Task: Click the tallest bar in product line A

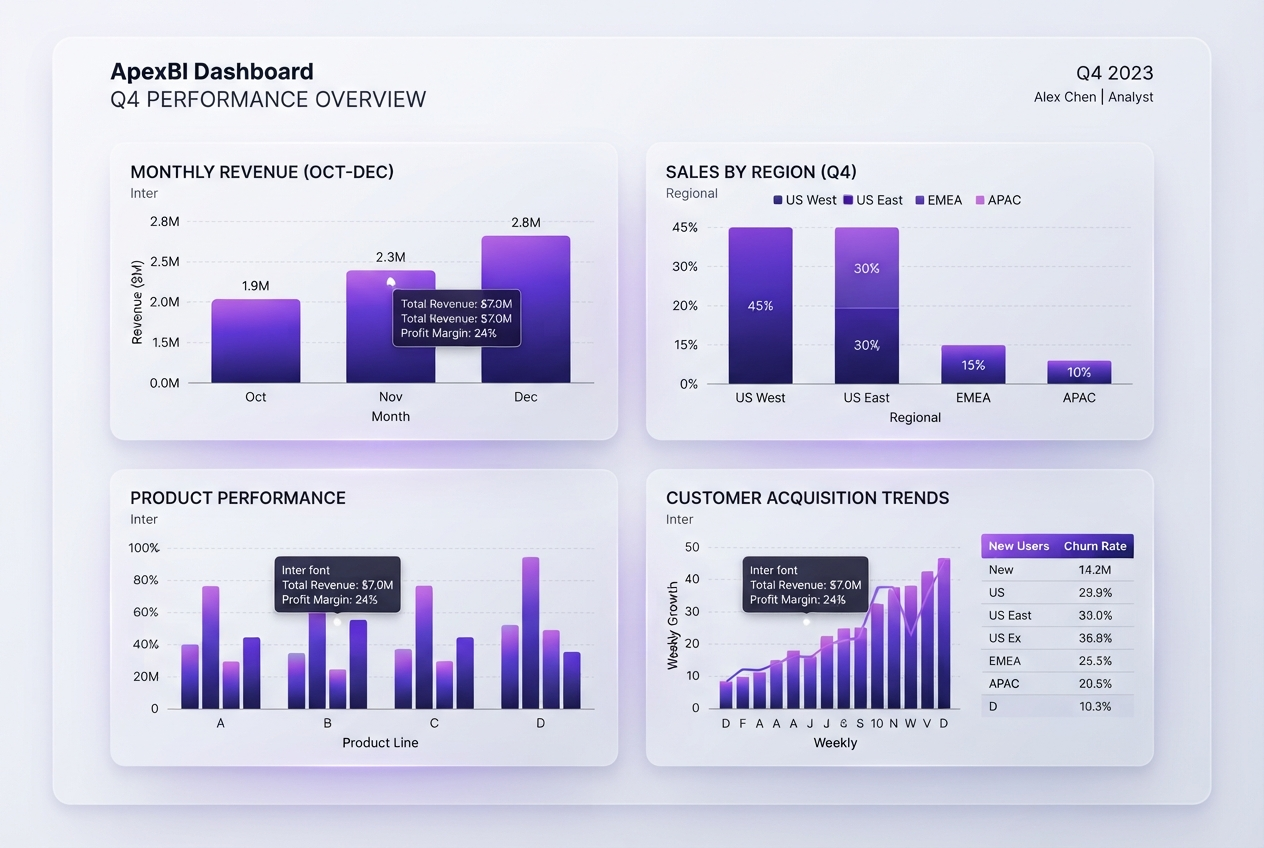Action: click(211, 648)
